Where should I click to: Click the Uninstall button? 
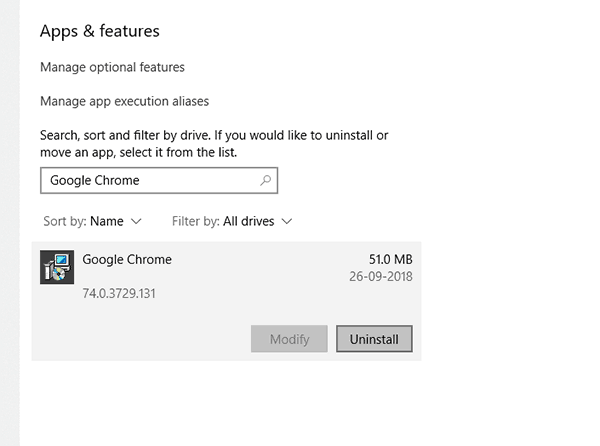click(374, 339)
